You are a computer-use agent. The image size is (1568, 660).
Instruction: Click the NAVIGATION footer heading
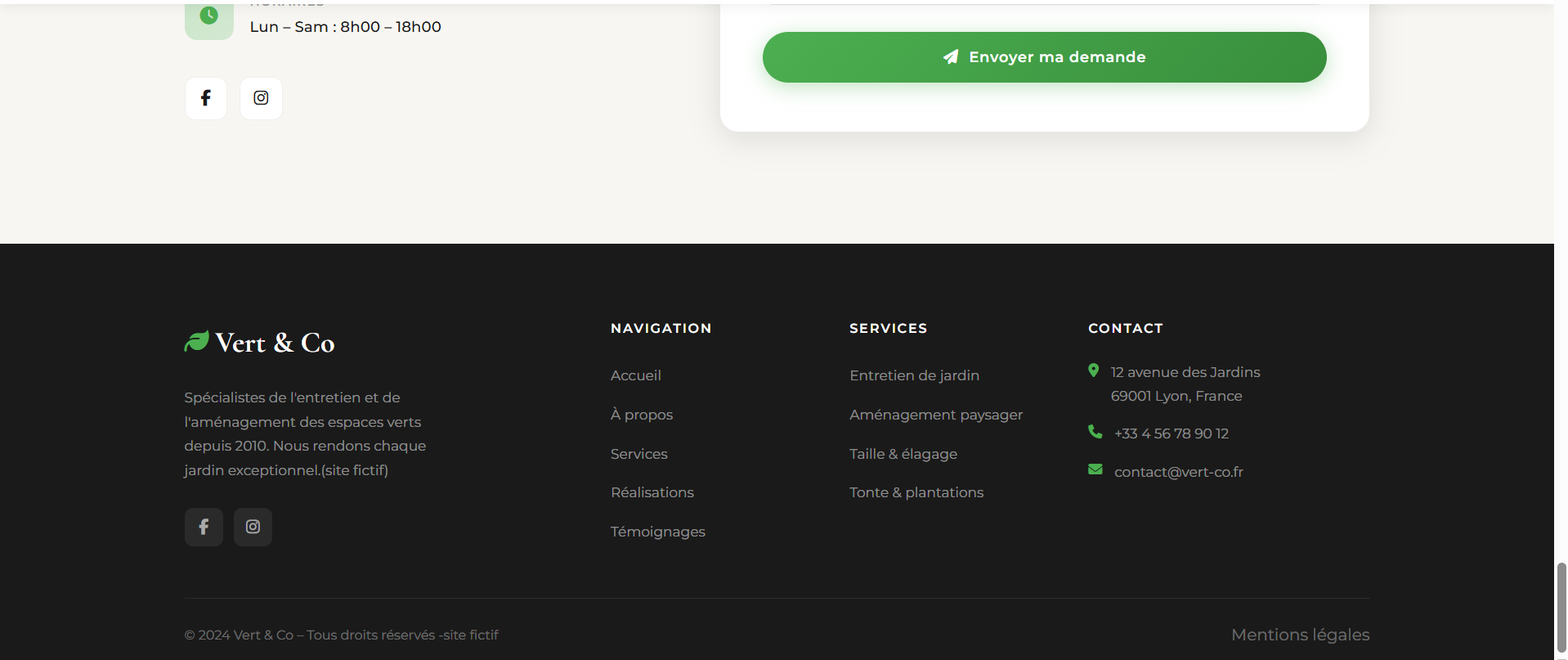661,328
